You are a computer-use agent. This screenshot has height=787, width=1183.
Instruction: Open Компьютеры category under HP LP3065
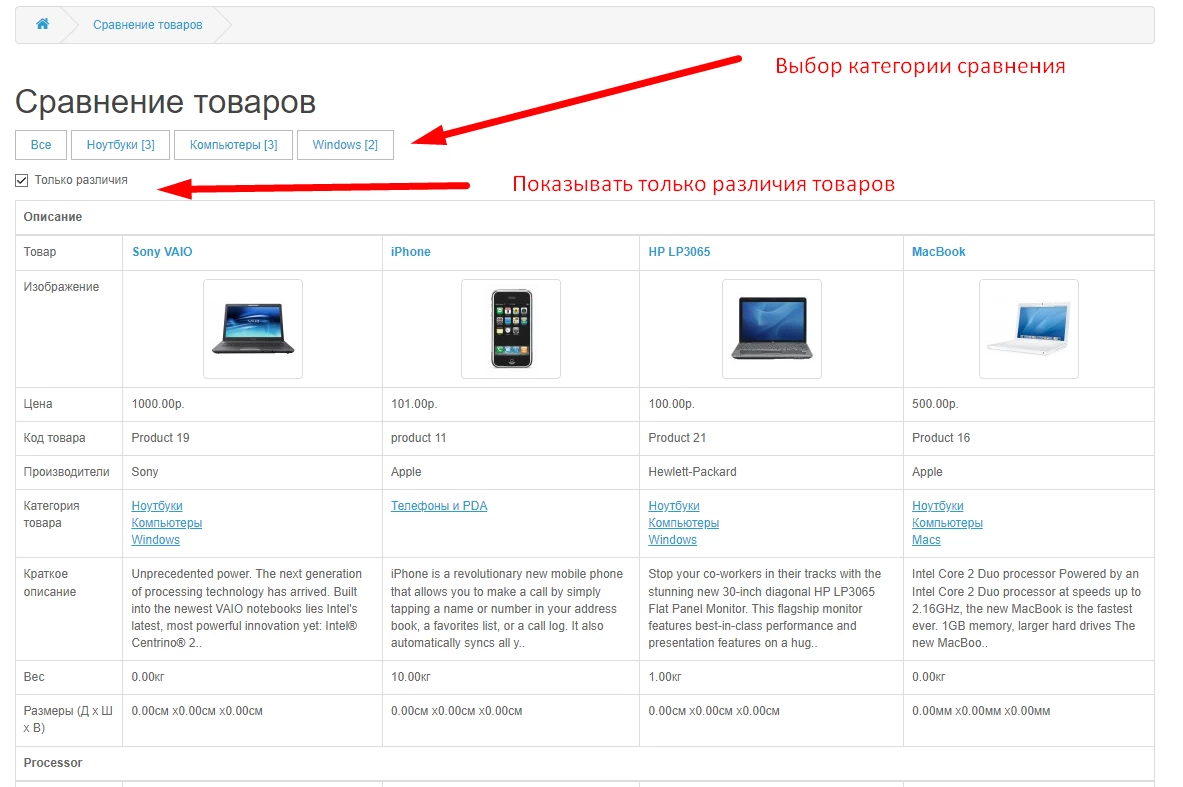pos(684,523)
